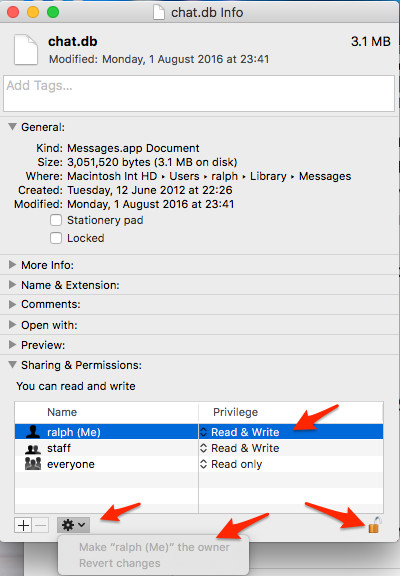Expand the Open with section
This screenshot has width=400, height=576.
click(12, 325)
